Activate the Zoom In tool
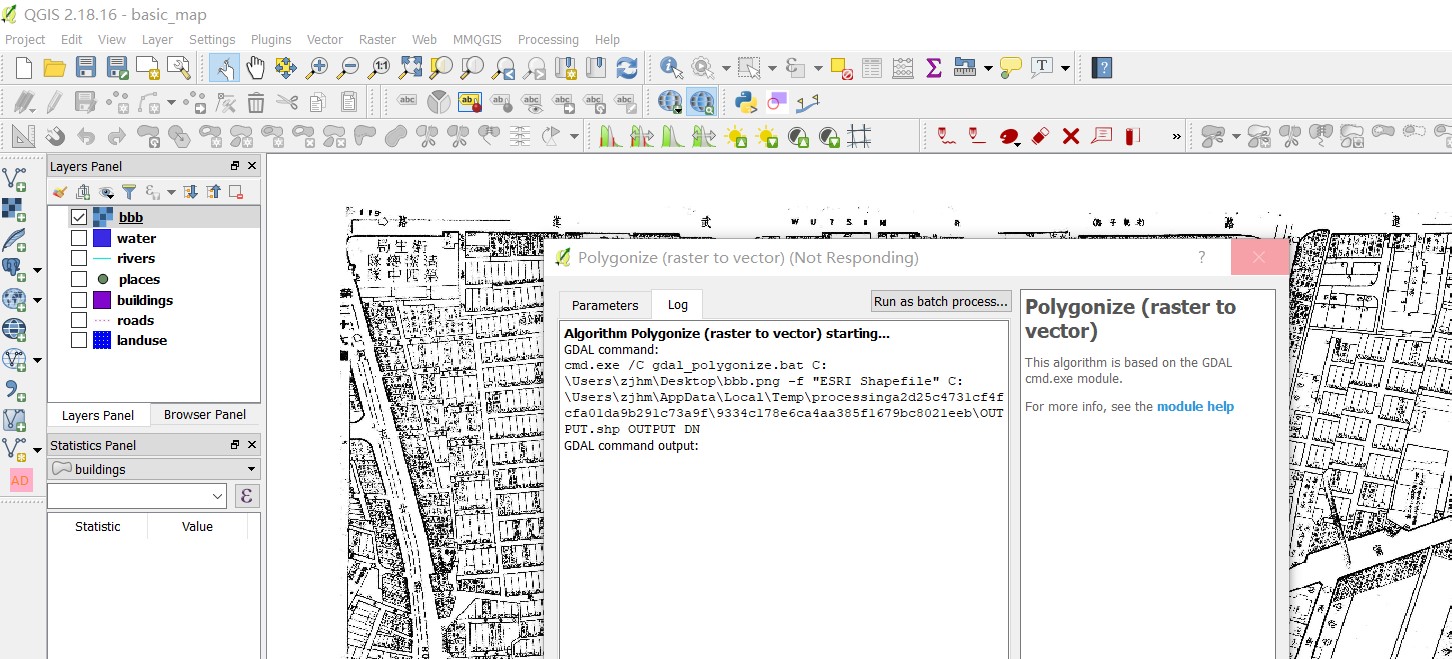1452x659 pixels. (317, 67)
